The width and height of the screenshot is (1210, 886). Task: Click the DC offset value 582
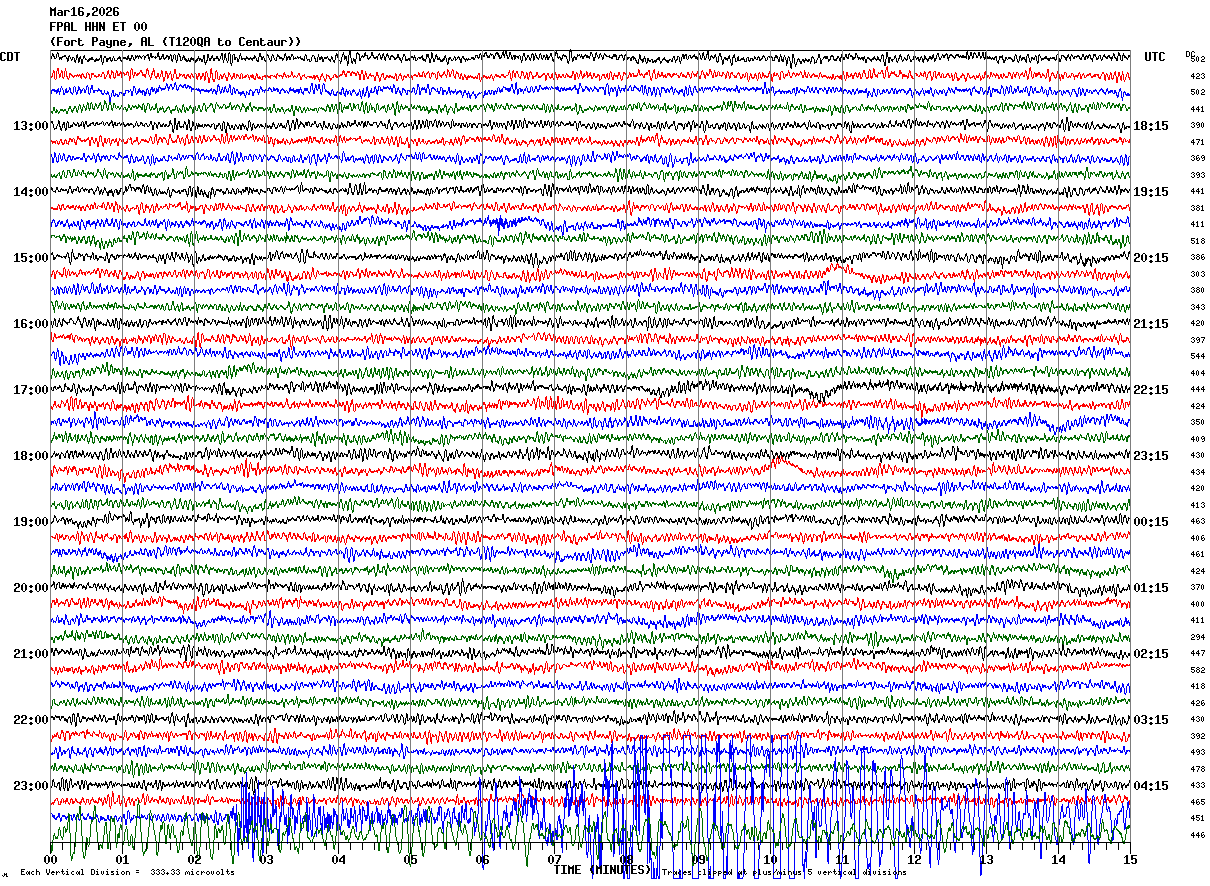1197,670
